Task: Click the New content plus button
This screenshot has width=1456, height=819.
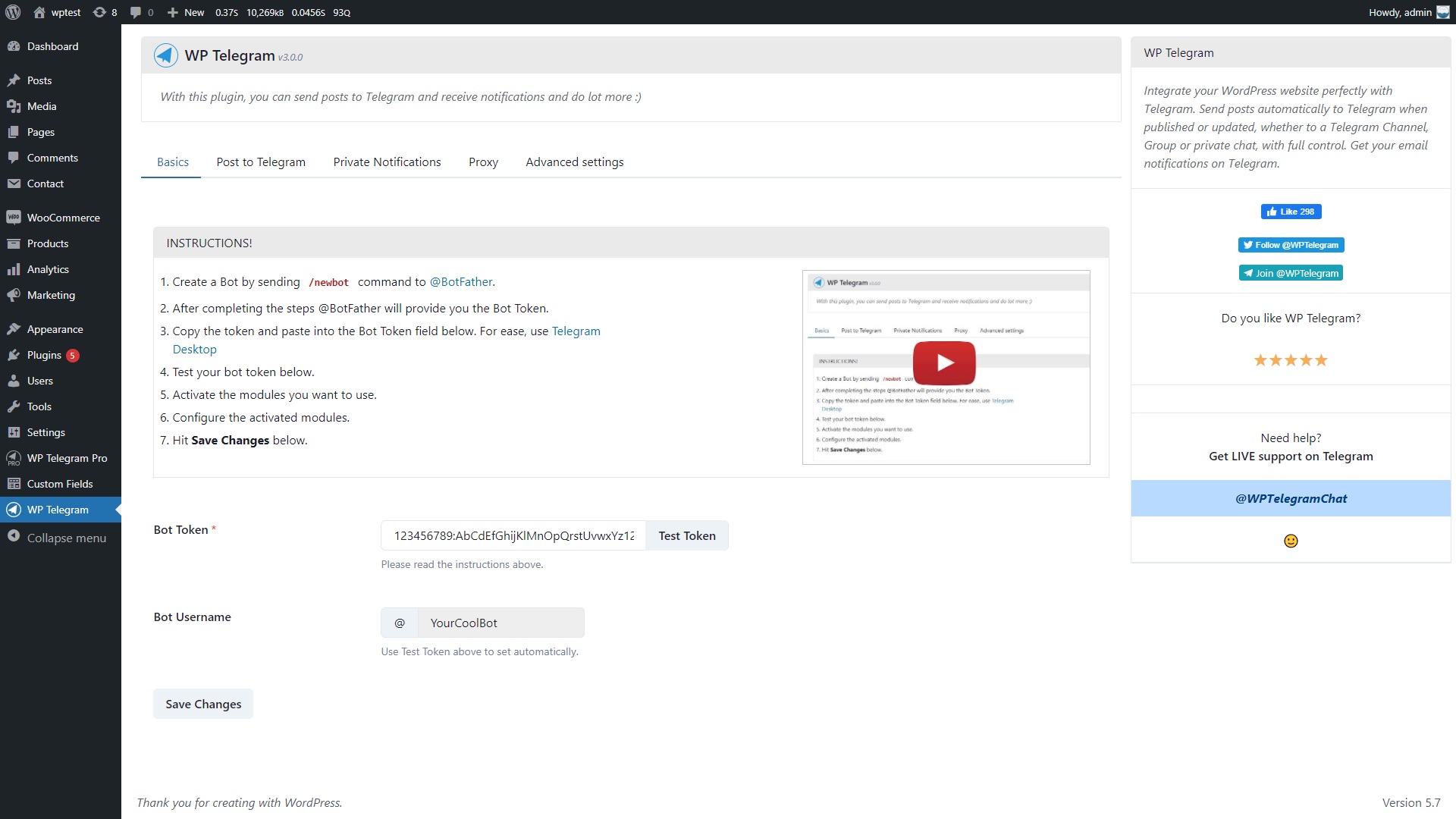Action: click(x=186, y=12)
